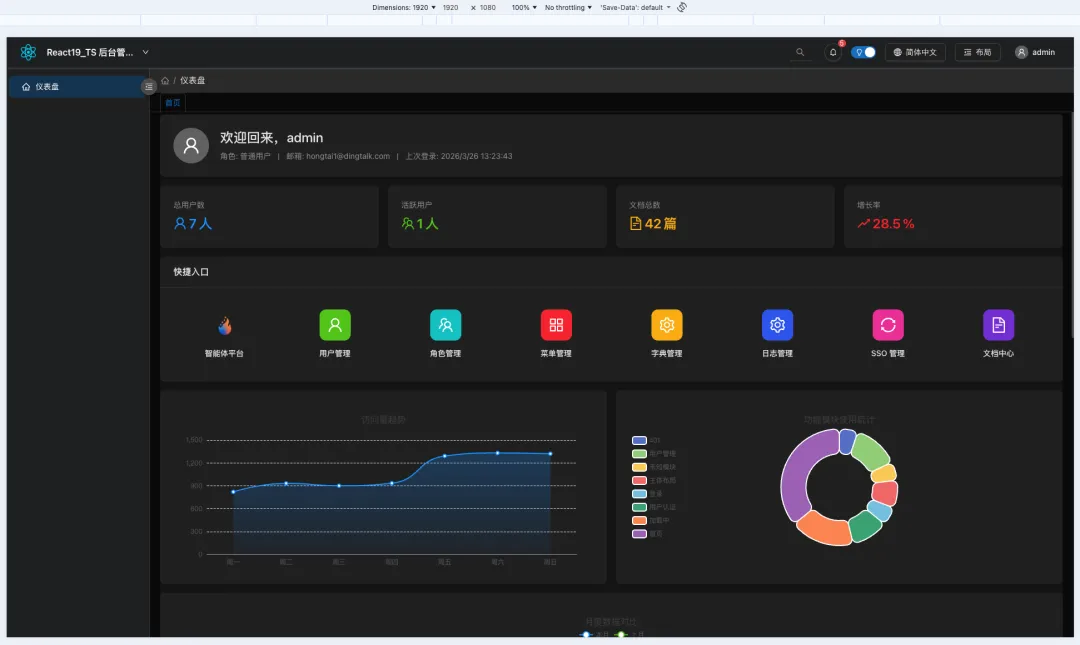Open the purple 文档中心 shortcut
This screenshot has height=645, width=1080.
pos(998,325)
